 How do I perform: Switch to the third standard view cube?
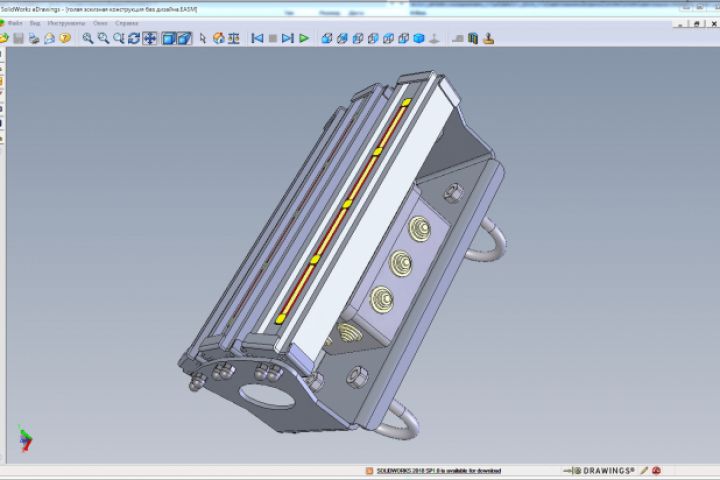coord(358,39)
